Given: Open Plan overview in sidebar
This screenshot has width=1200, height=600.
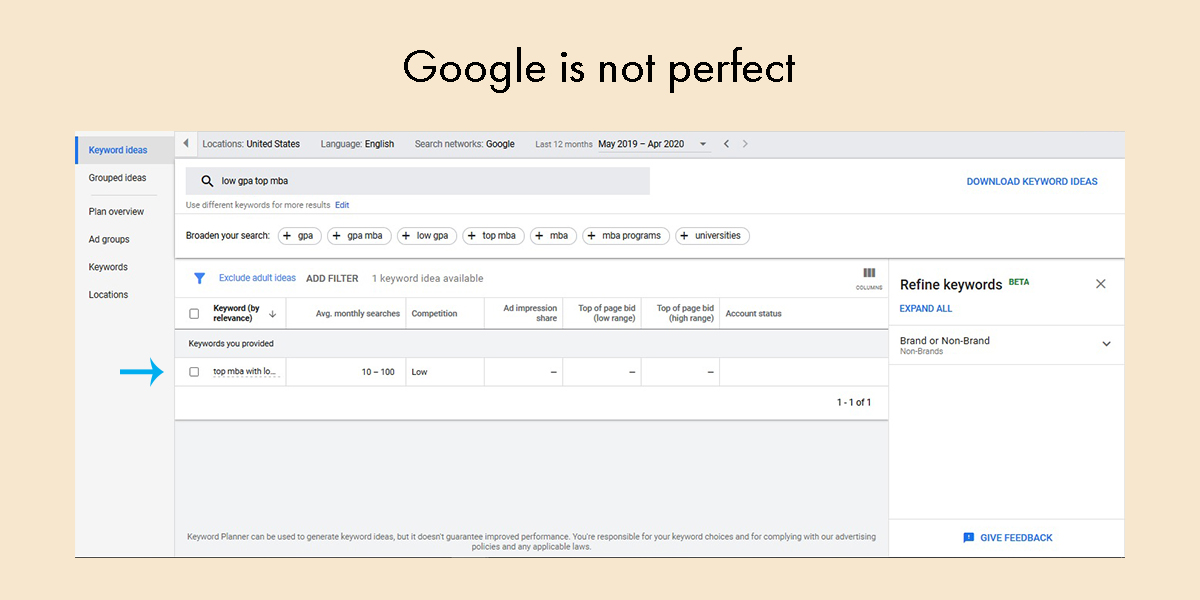Looking at the screenshot, I should [x=116, y=211].
